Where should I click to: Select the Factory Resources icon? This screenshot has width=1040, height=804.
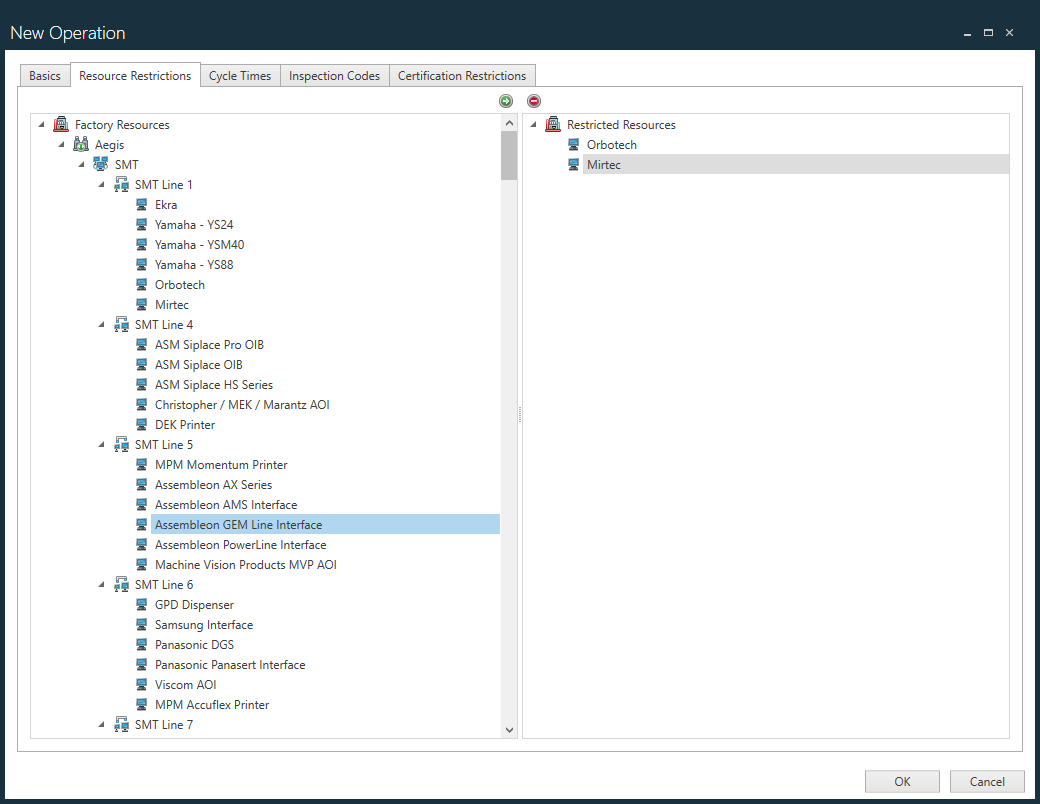click(61, 124)
